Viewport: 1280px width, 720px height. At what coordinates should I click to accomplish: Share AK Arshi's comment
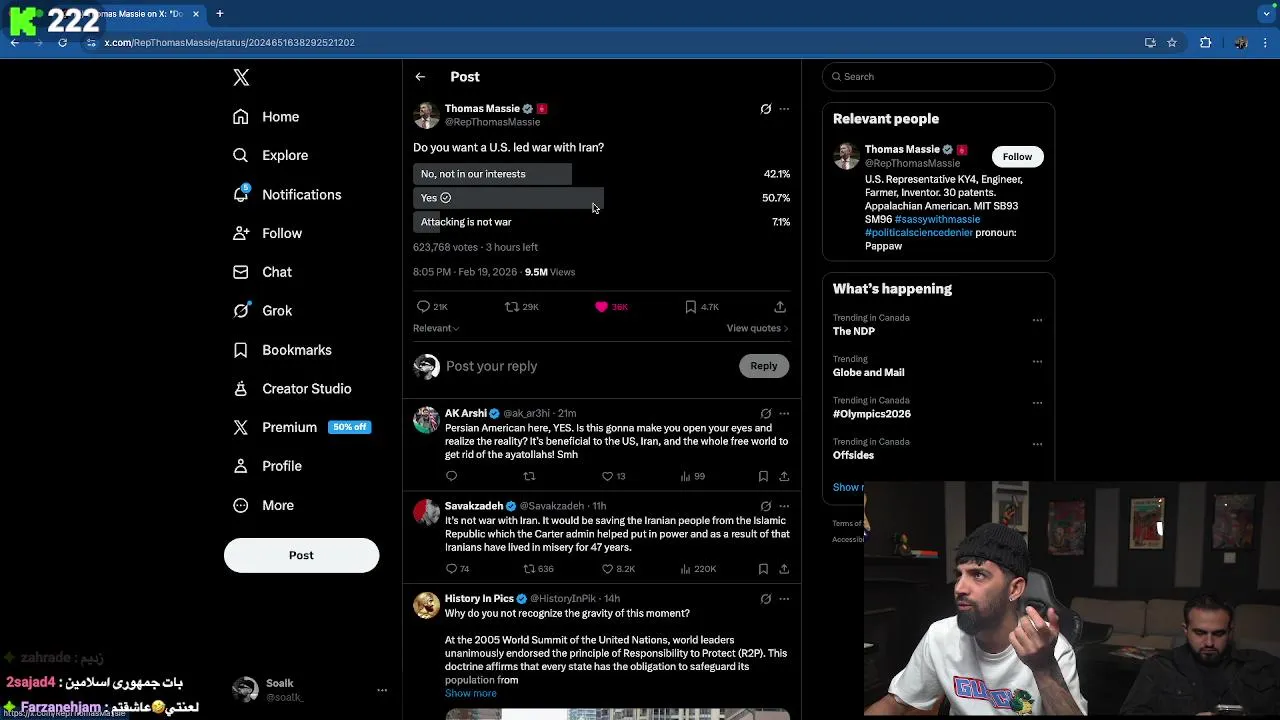point(784,476)
